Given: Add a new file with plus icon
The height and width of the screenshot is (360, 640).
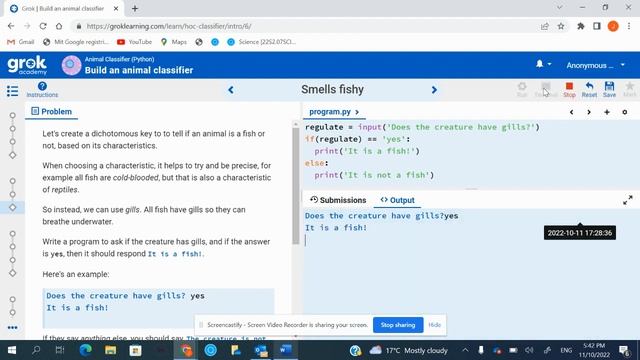Looking at the screenshot, I should [607, 112].
